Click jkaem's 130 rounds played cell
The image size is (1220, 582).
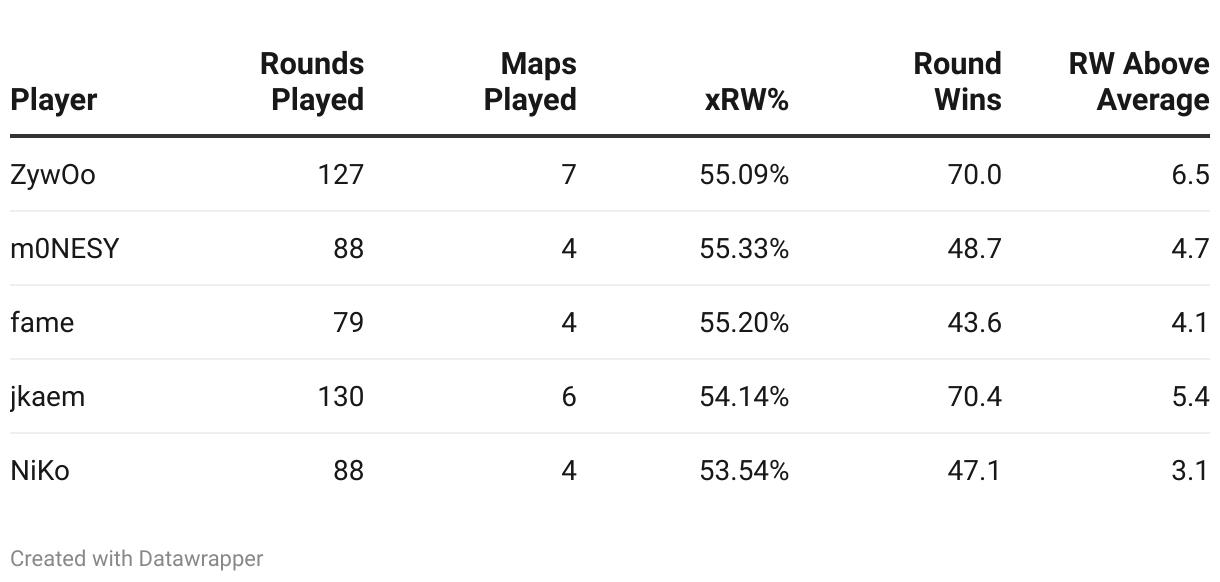click(x=340, y=397)
